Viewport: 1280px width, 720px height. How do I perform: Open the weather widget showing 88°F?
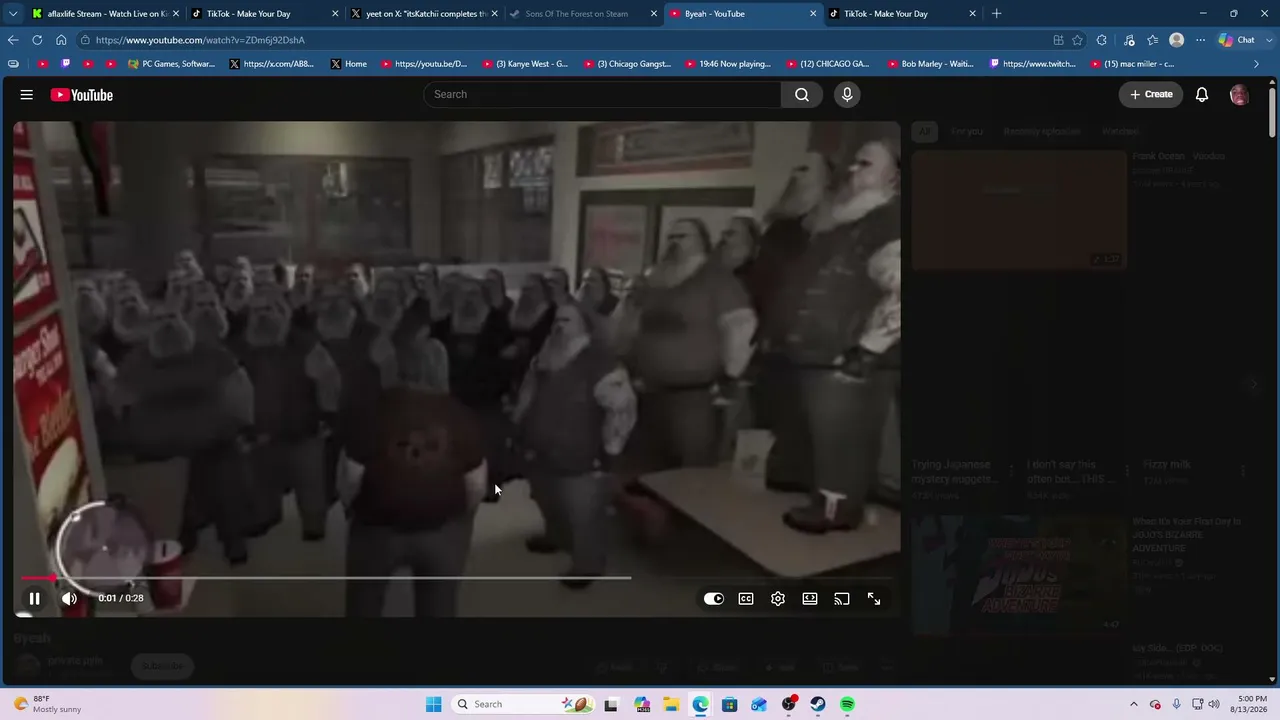(48, 704)
